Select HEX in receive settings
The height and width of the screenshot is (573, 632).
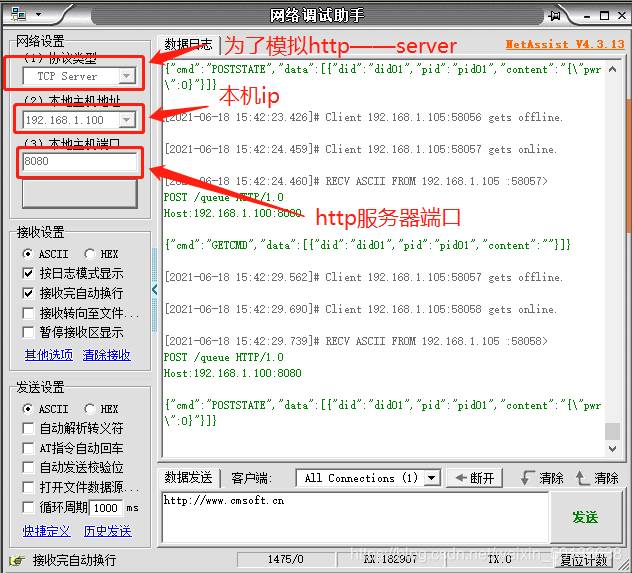pos(101,254)
